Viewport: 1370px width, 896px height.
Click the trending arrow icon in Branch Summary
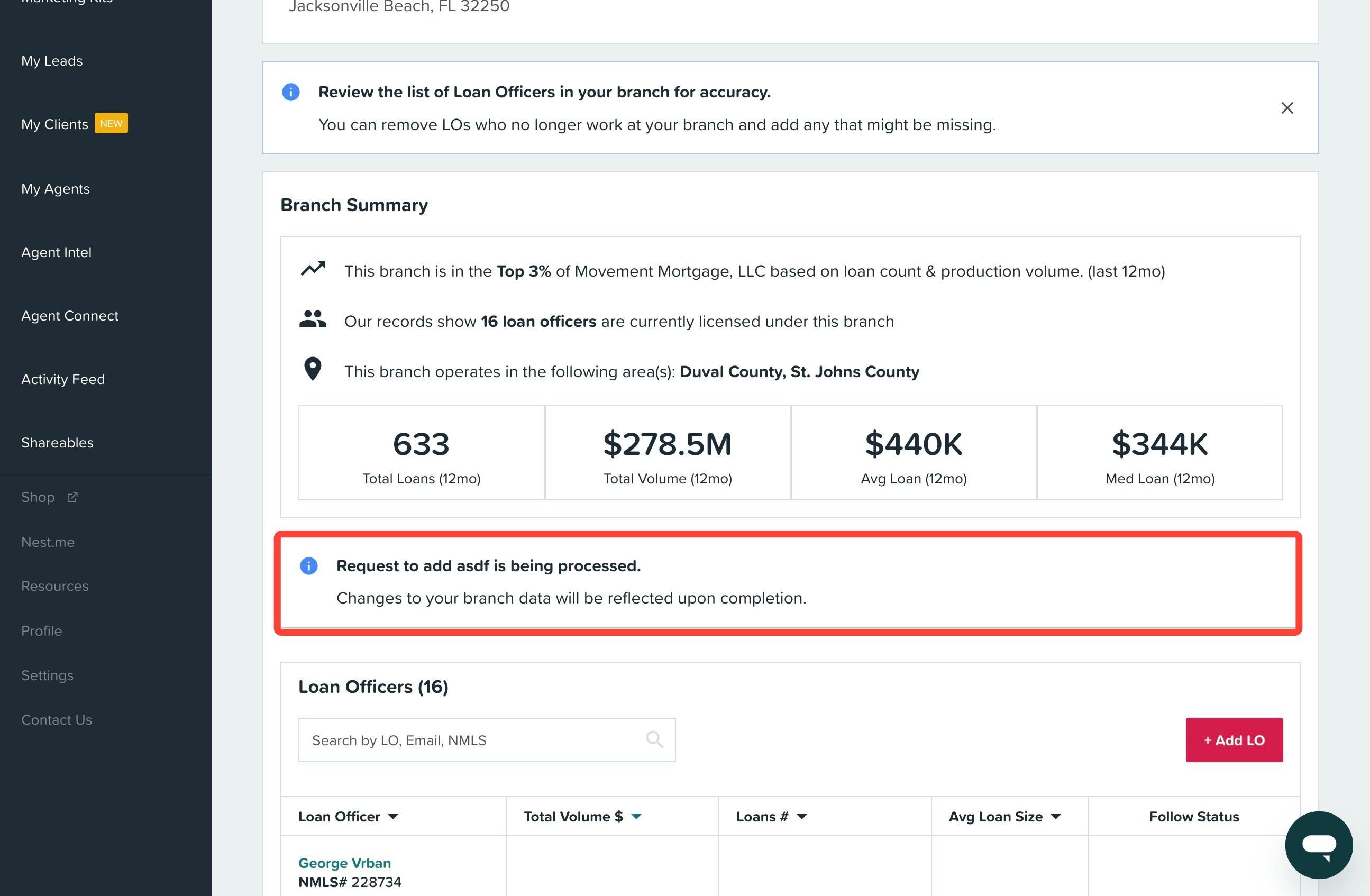click(x=313, y=269)
